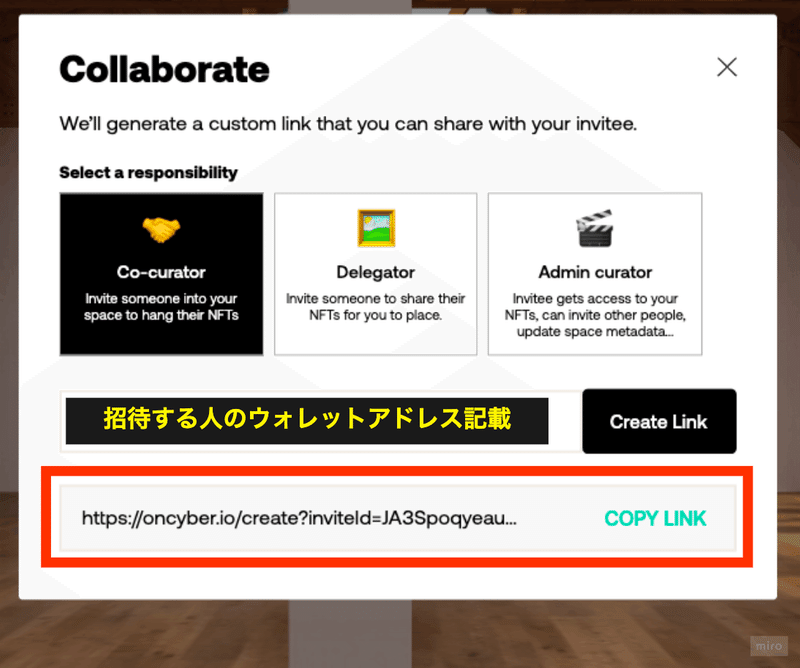Click the clapperboard icon for Admin curator
This screenshot has height=668, width=800.
pyautogui.click(x=594, y=228)
